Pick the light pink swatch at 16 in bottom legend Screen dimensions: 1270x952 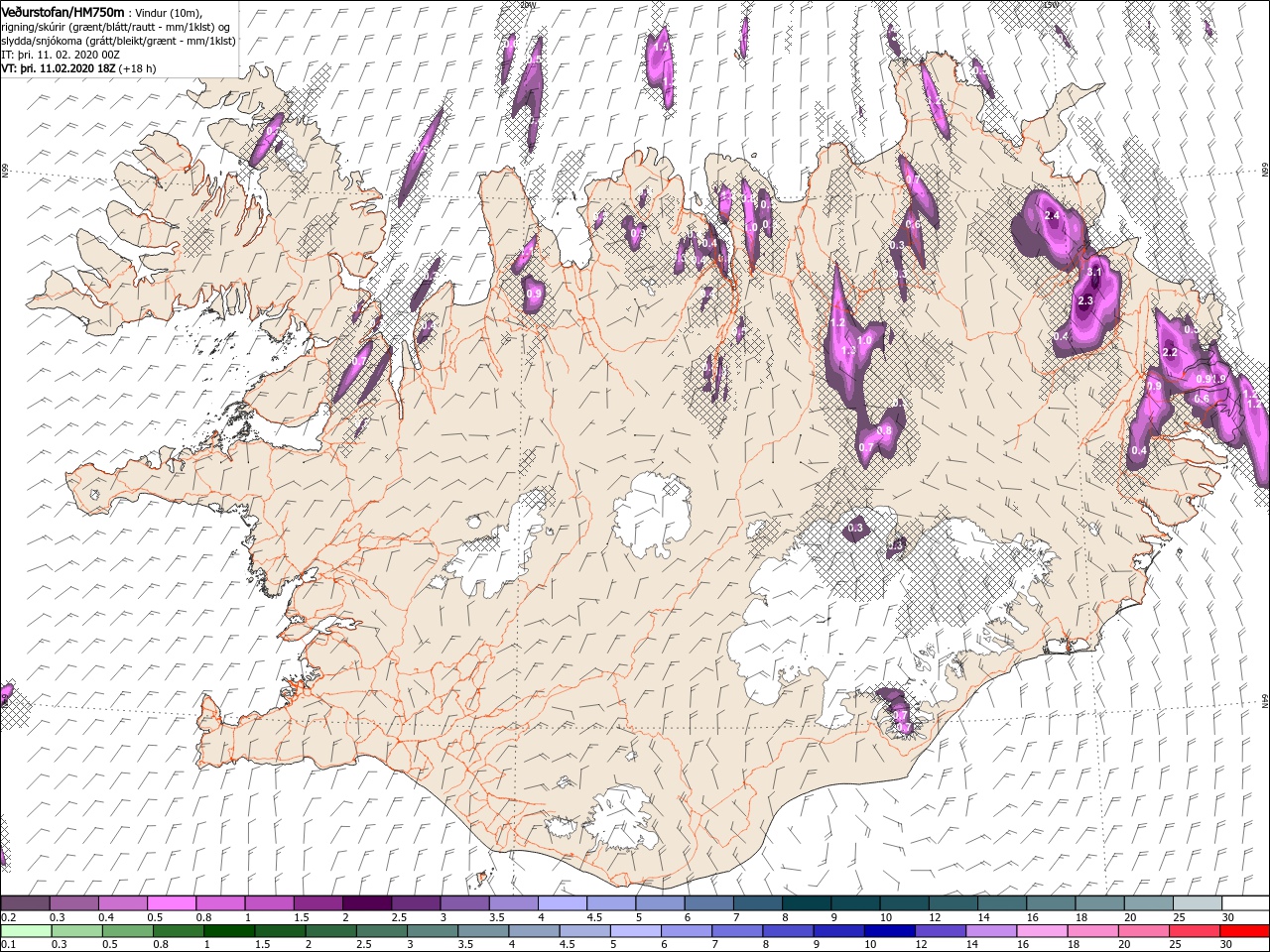(1042, 931)
